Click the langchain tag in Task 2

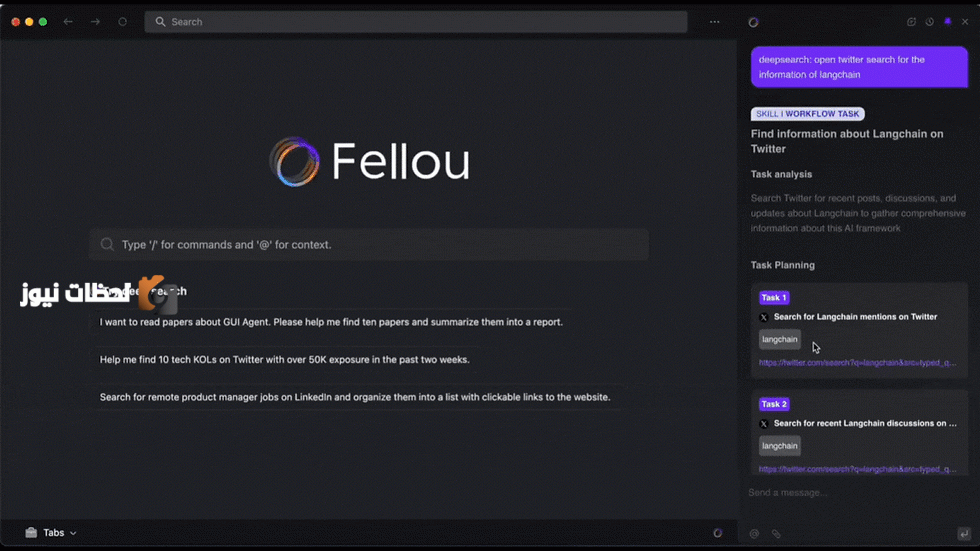(779, 446)
